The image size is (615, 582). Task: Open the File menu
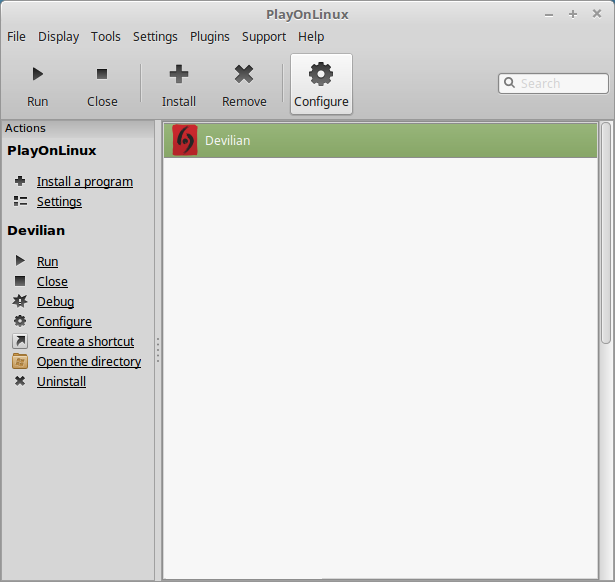tap(16, 36)
